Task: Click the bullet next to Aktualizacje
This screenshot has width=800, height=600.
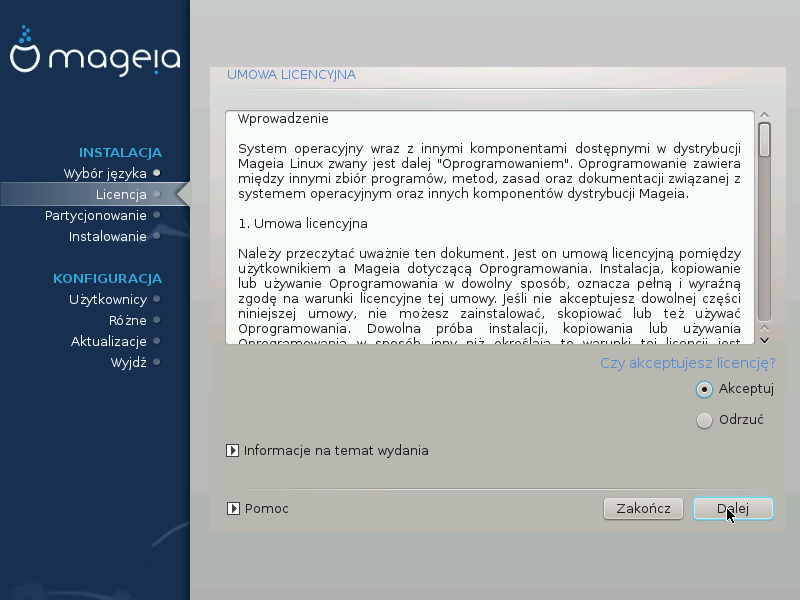Action: click(157, 341)
